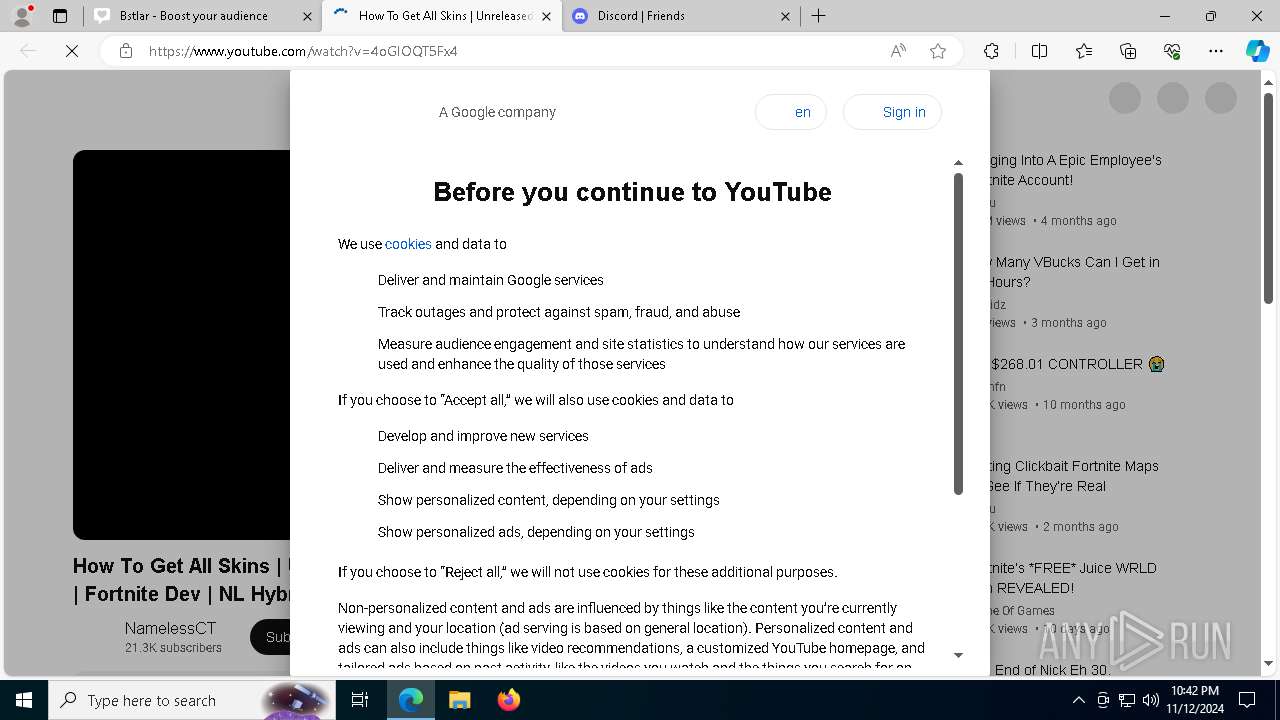Click 'Show personalized content, depending on your settings'
The height and width of the screenshot is (720, 1280).
pos(549,500)
